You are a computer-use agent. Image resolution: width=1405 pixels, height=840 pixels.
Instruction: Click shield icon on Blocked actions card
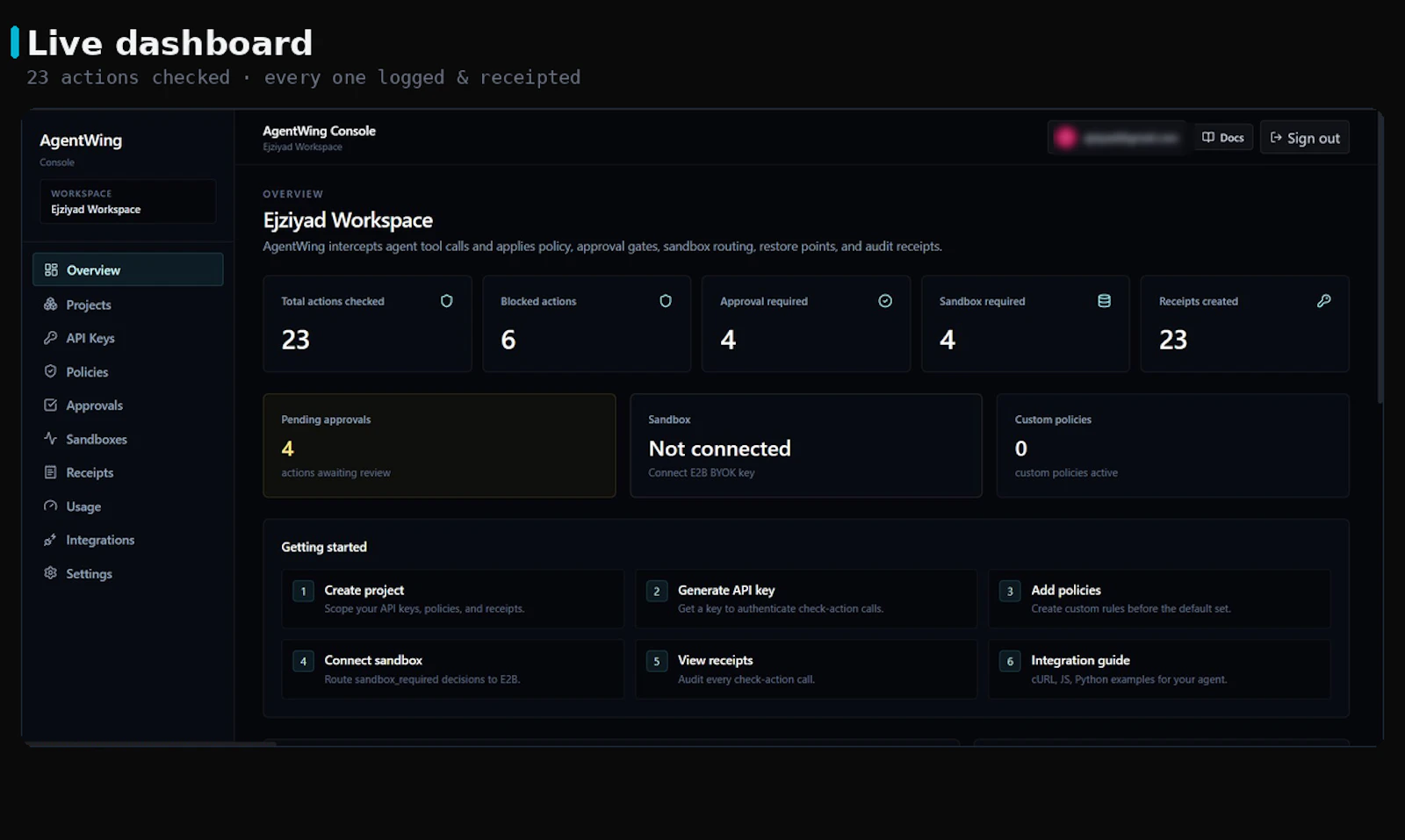[666, 301]
